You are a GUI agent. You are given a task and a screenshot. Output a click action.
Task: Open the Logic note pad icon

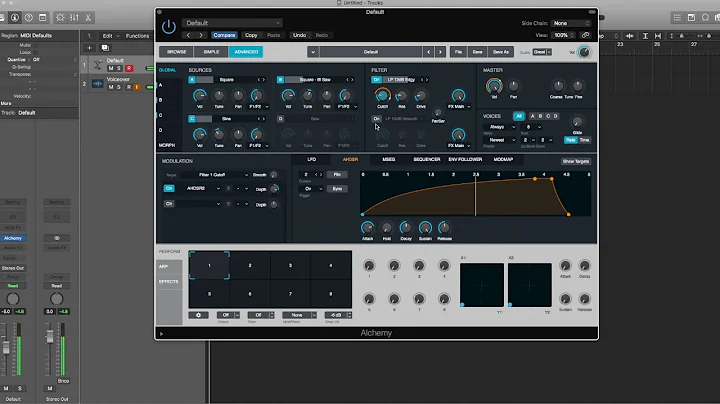pos(691,17)
